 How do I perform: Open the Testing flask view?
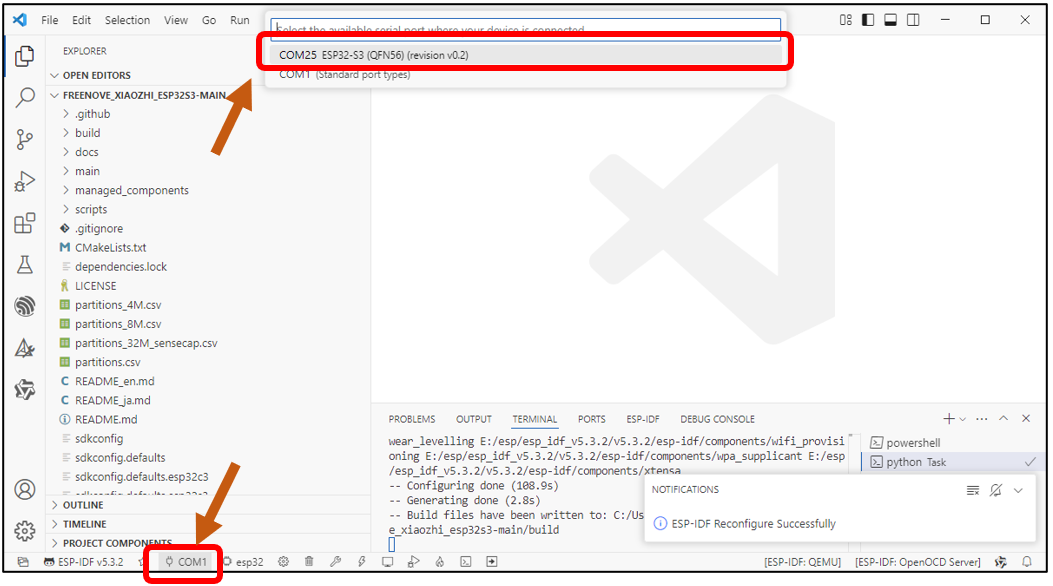pos(25,264)
